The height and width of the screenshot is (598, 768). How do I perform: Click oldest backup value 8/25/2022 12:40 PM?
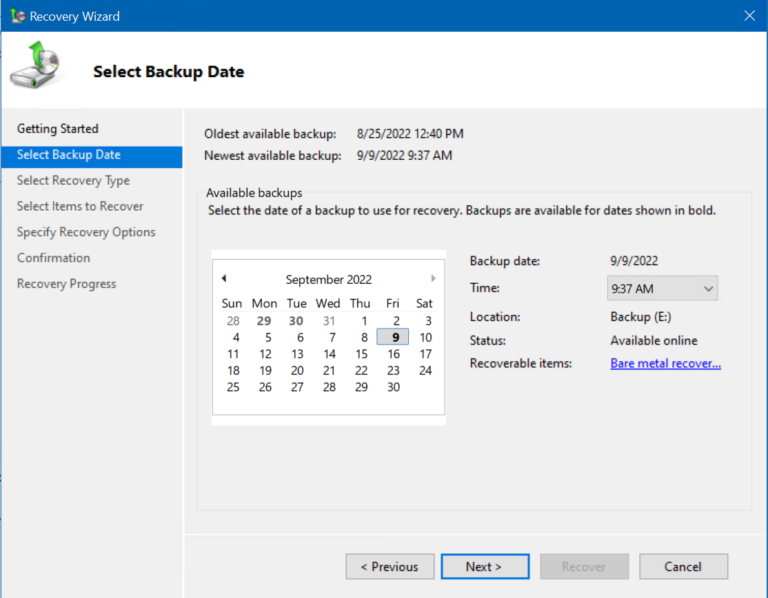pos(410,134)
